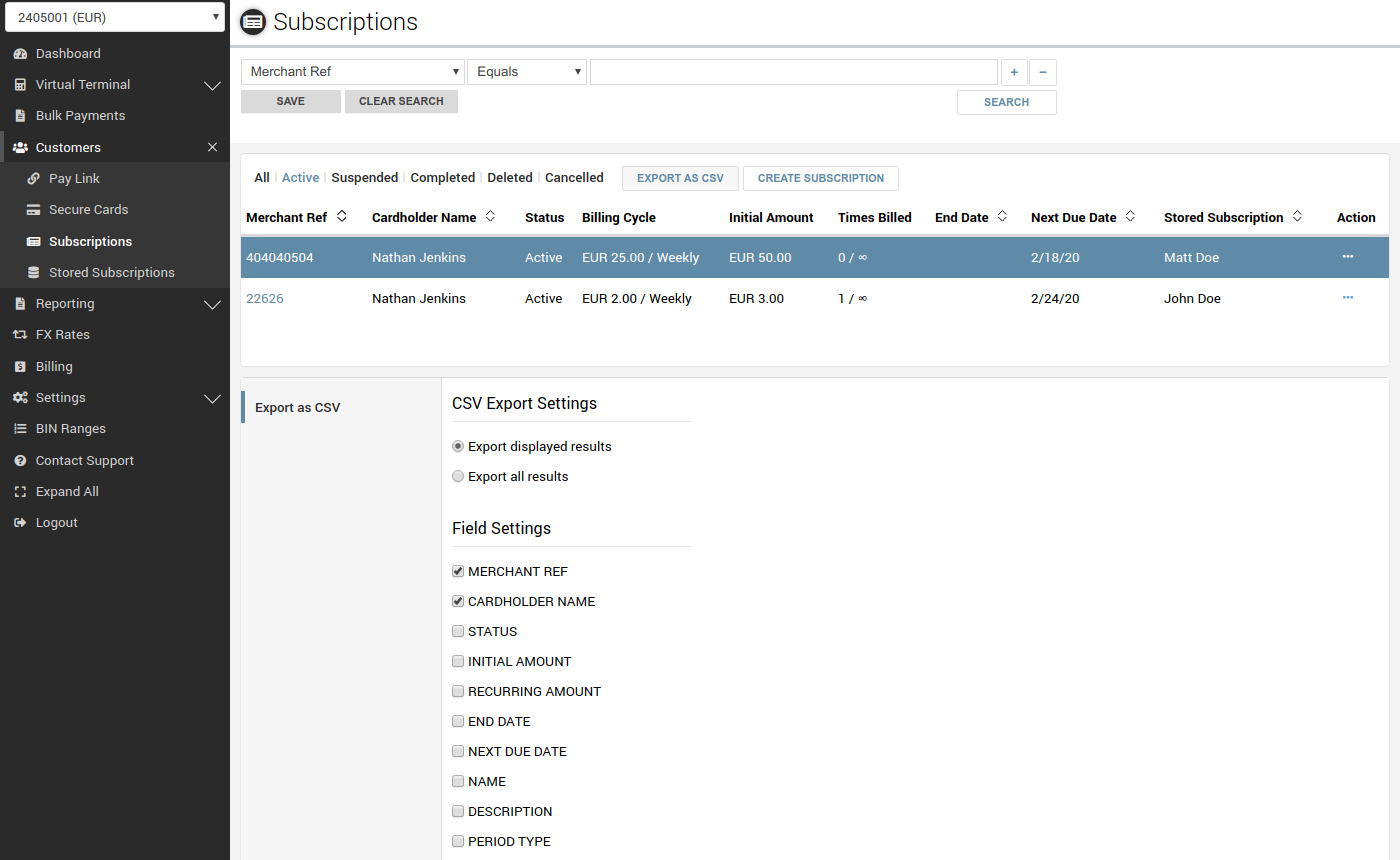Screen dimensions: 1400x860
Task: Enable RECURRING AMOUNT field checkbox
Action: point(458,692)
